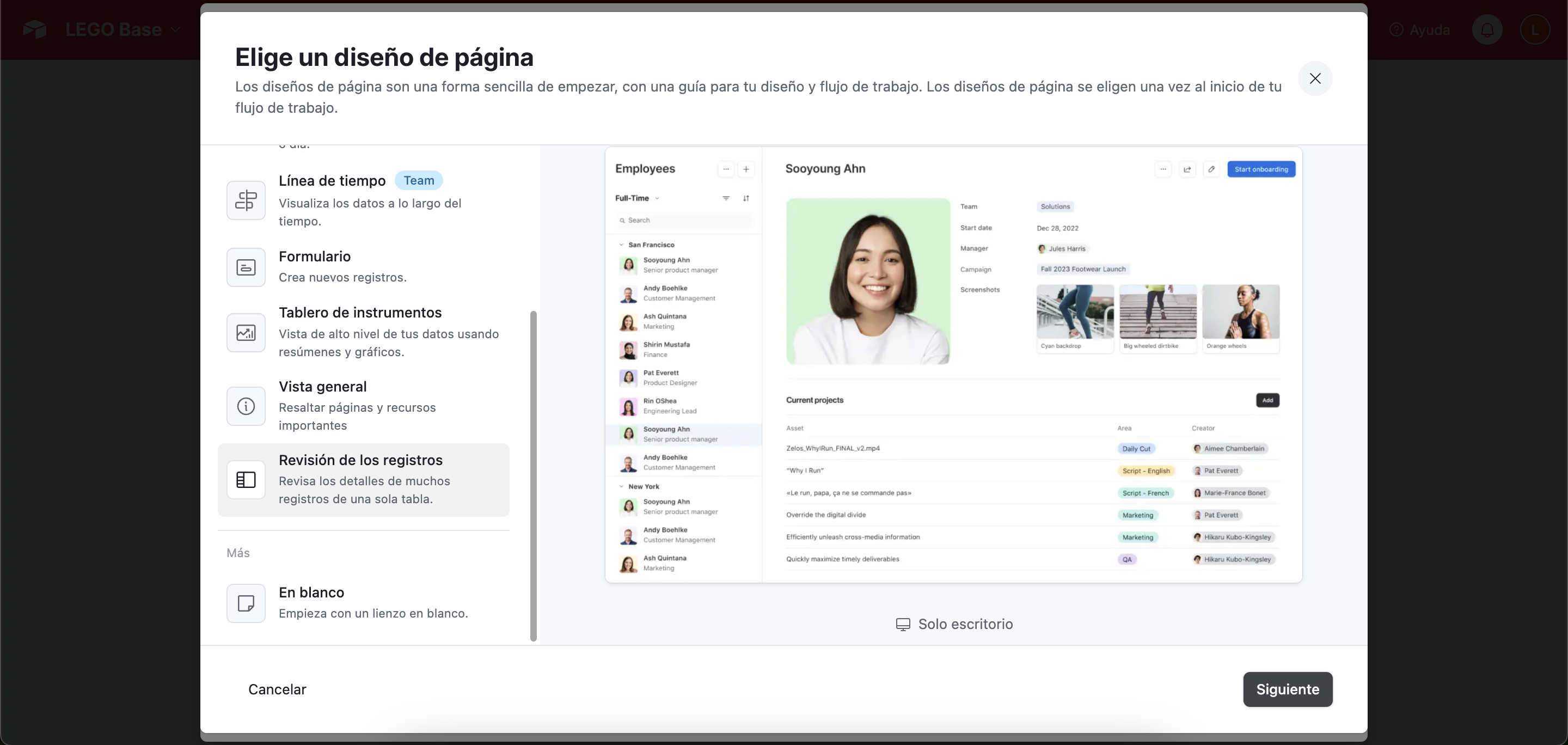The height and width of the screenshot is (745, 1568).
Task: Choose the Tablero de instrumentos icon
Action: [246, 332]
